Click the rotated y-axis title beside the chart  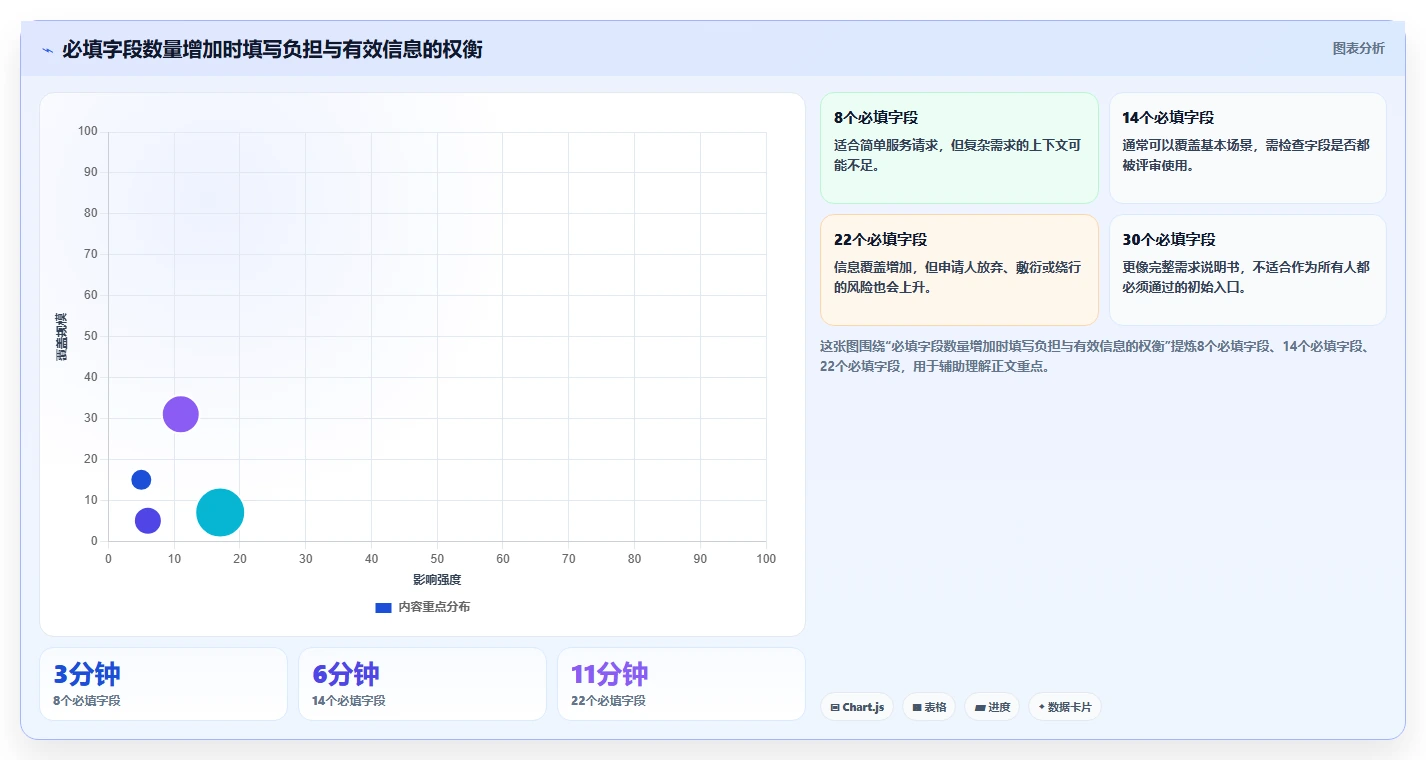click(62, 337)
